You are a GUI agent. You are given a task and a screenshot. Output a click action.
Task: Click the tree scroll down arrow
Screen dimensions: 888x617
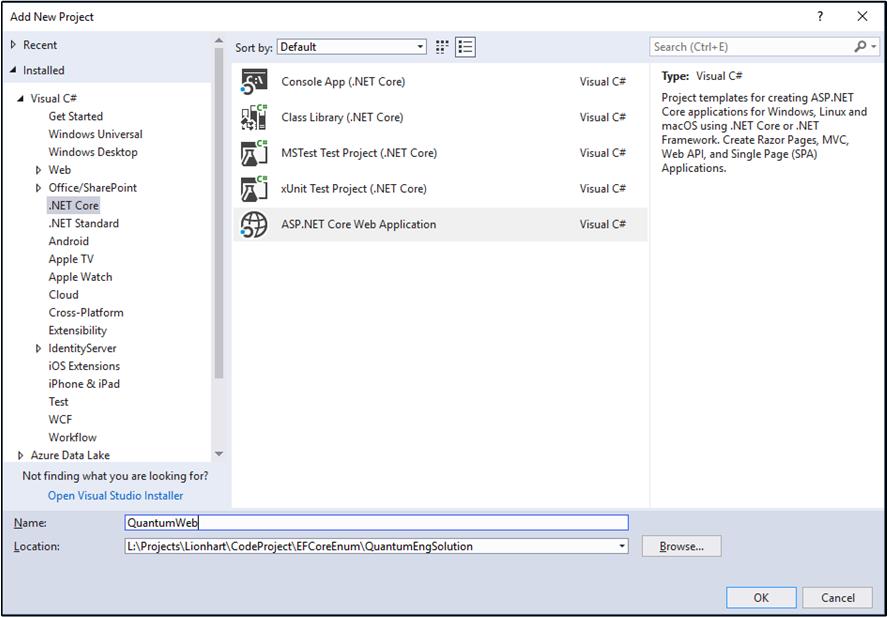tap(219, 454)
